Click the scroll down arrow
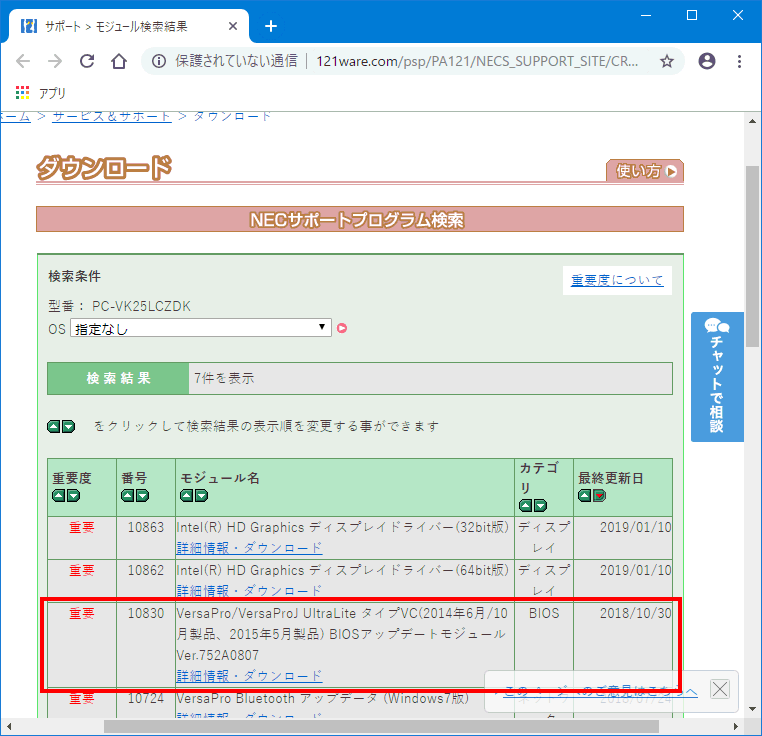Screen dimensions: 762x736 (x=752, y=709)
